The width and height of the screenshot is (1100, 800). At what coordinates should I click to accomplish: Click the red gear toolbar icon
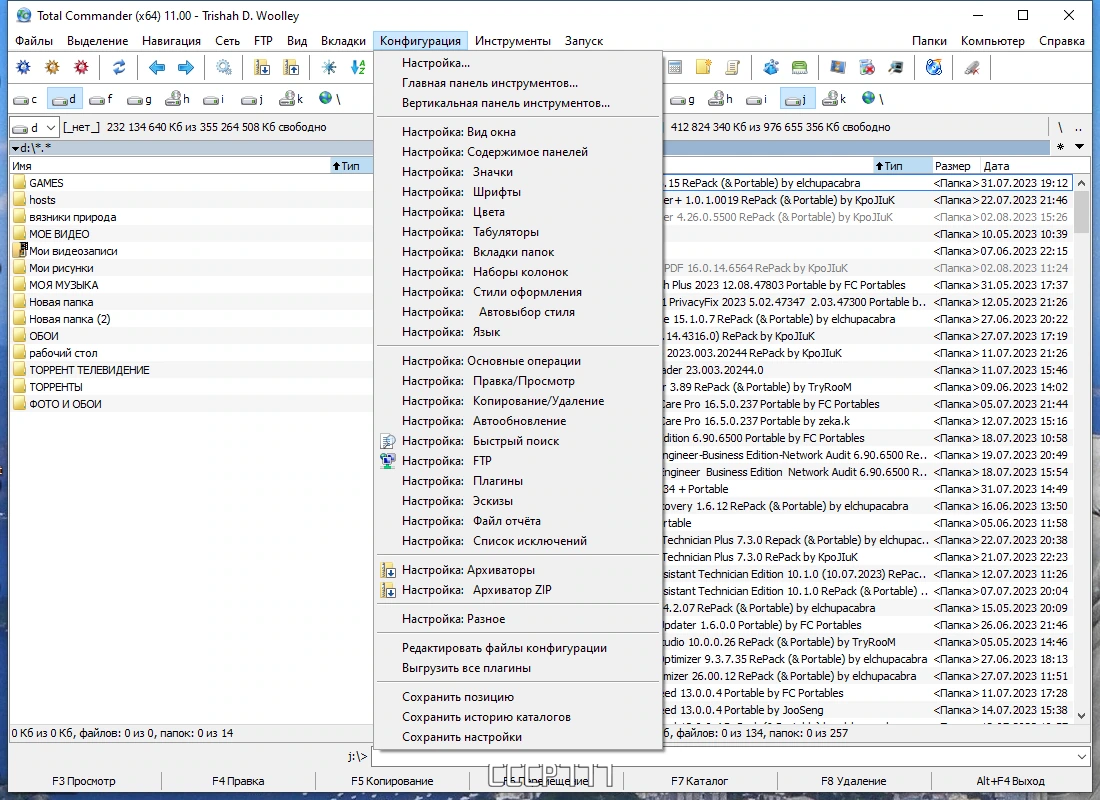[x=81, y=67]
